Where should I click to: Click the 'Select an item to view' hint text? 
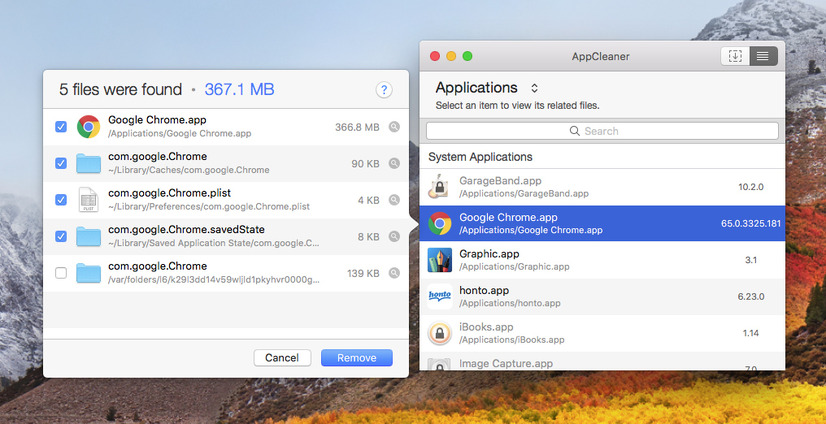click(517, 105)
